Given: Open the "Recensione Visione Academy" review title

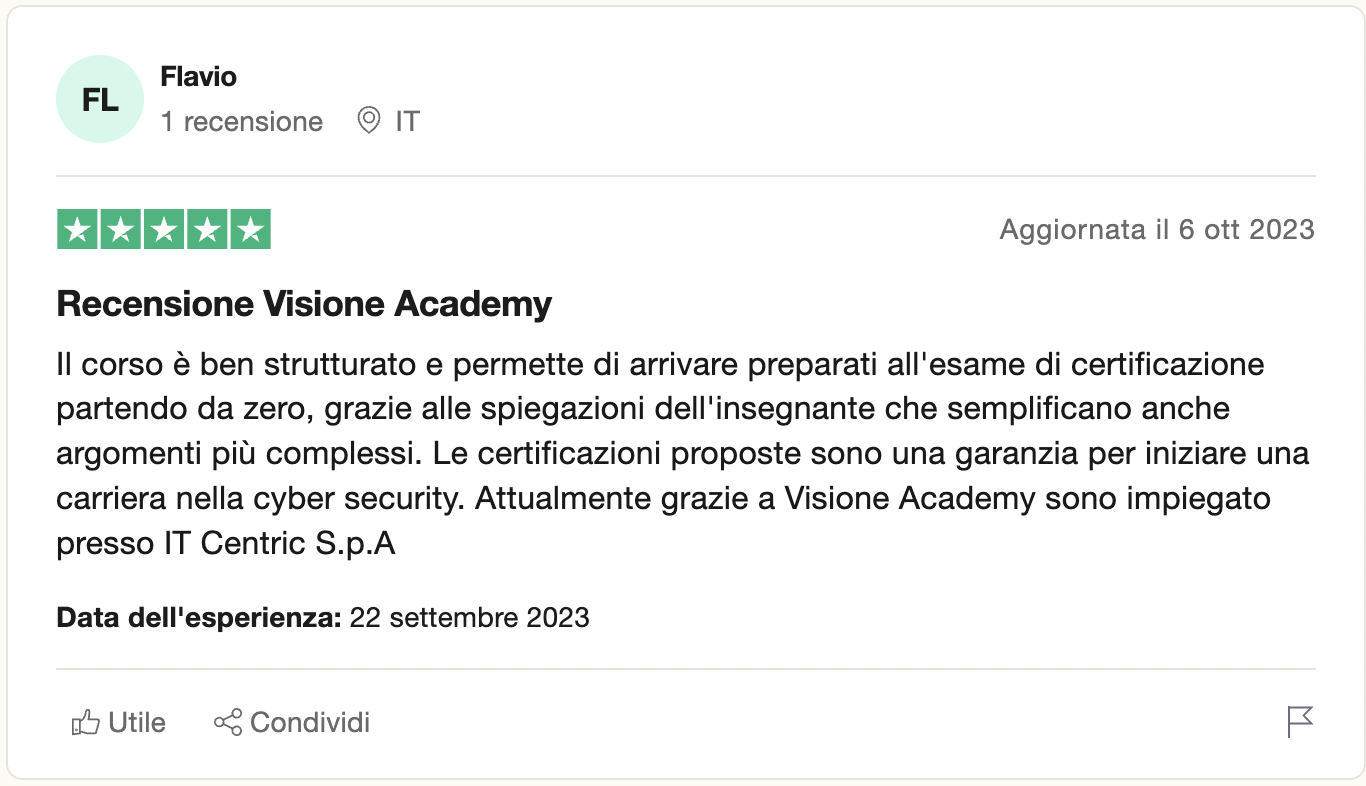Looking at the screenshot, I should click(304, 304).
